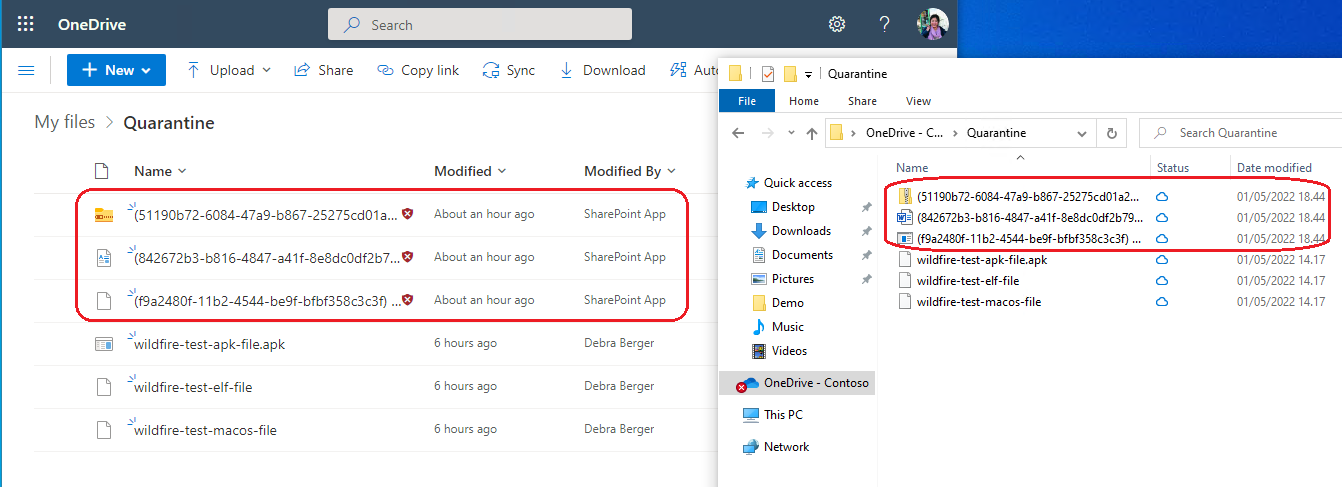Click the help question mark icon
The height and width of the screenshot is (487, 1342).
(x=884, y=24)
